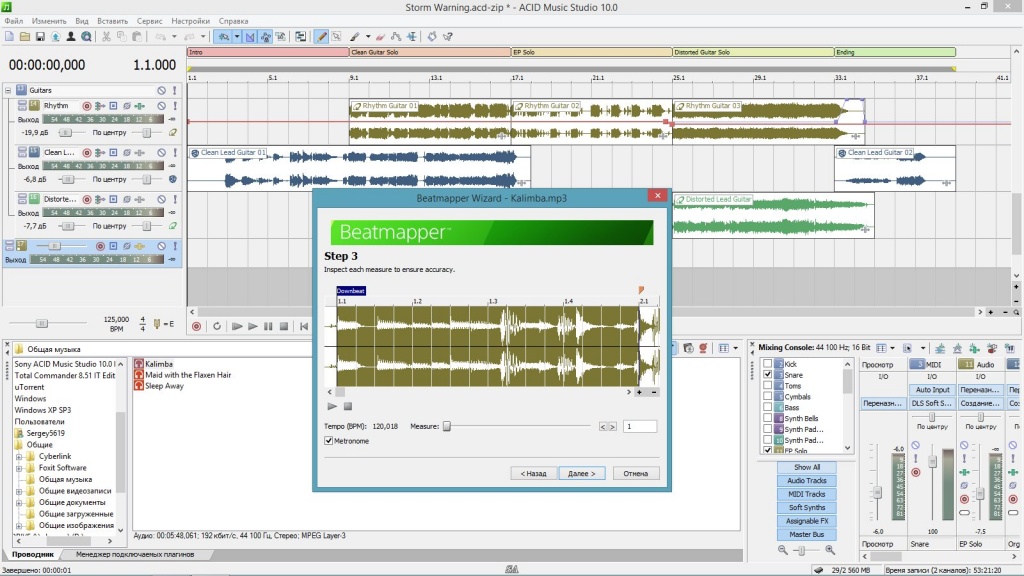1024x576 pixels.
Task: Mute the Rhythm guitar track
Action: tap(161, 105)
